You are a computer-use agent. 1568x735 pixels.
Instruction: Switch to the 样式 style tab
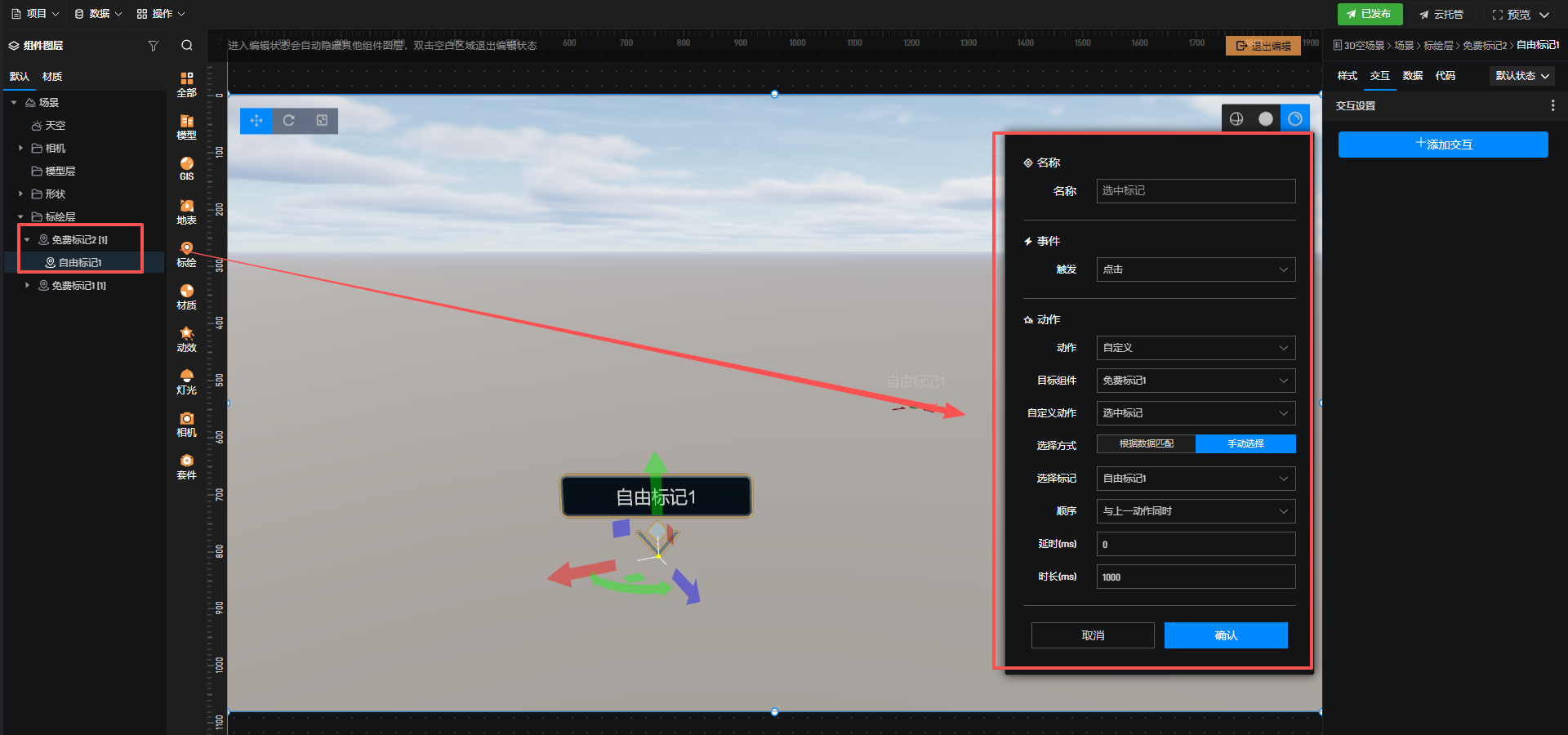tap(1347, 76)
